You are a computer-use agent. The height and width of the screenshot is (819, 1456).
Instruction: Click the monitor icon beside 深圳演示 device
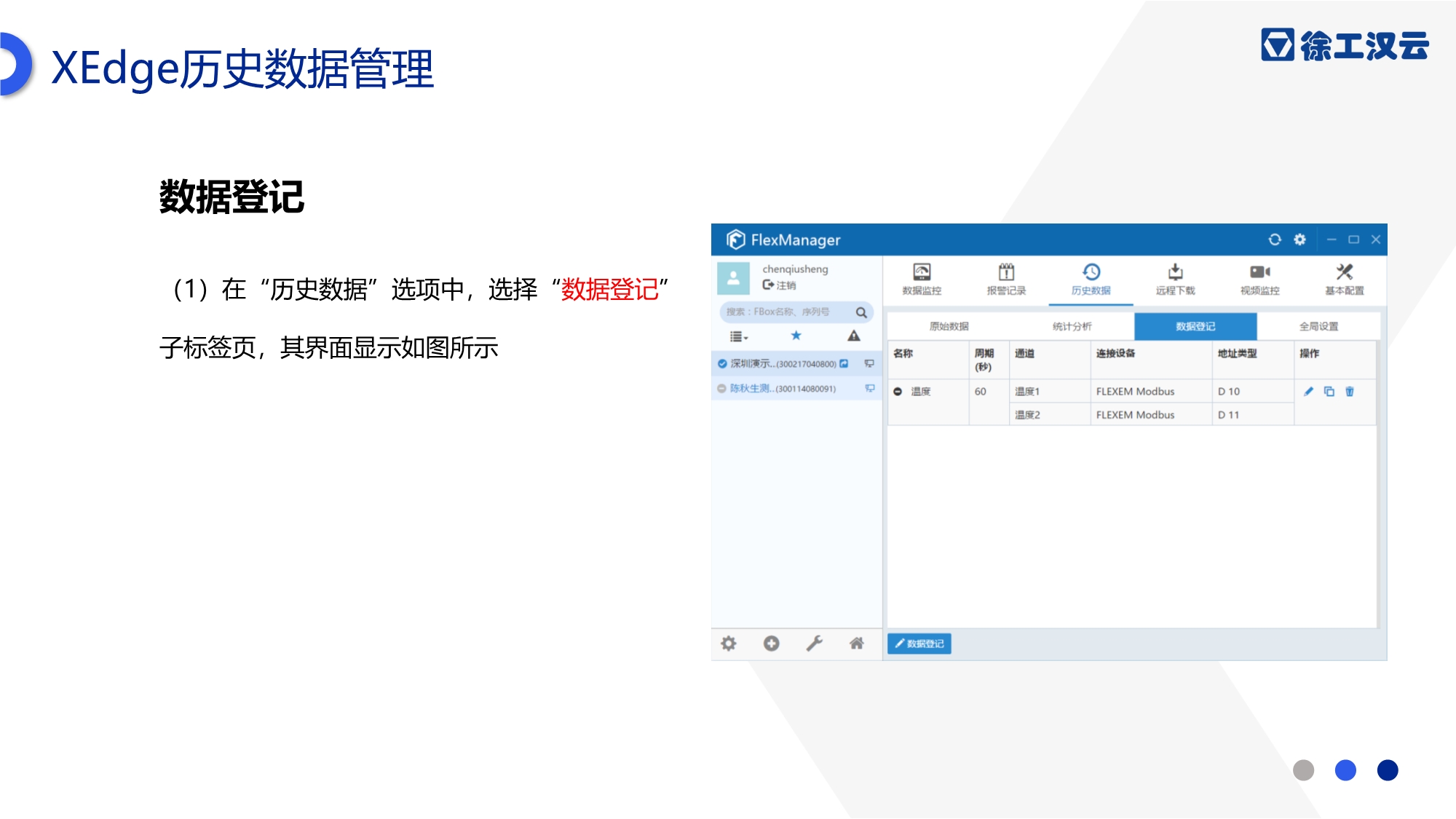tap(869, 363)
